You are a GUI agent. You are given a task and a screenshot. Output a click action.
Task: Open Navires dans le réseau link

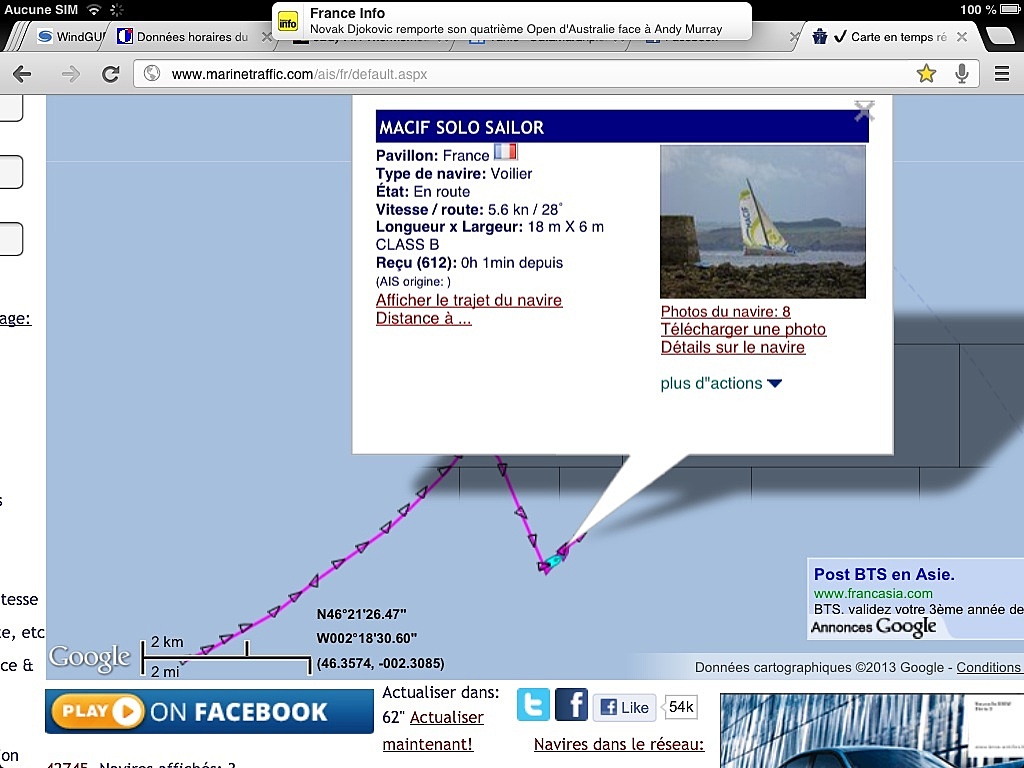click(619, 744)
